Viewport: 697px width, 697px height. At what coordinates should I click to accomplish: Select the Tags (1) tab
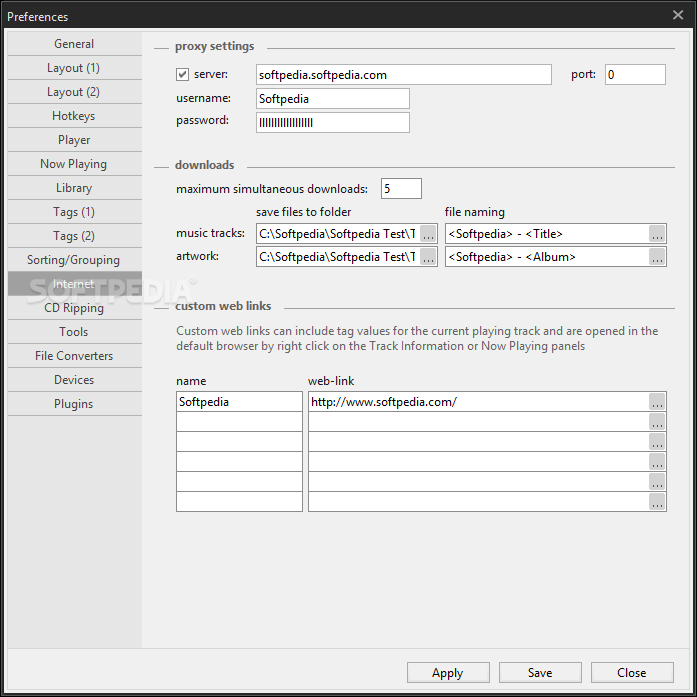click(75, 212)
